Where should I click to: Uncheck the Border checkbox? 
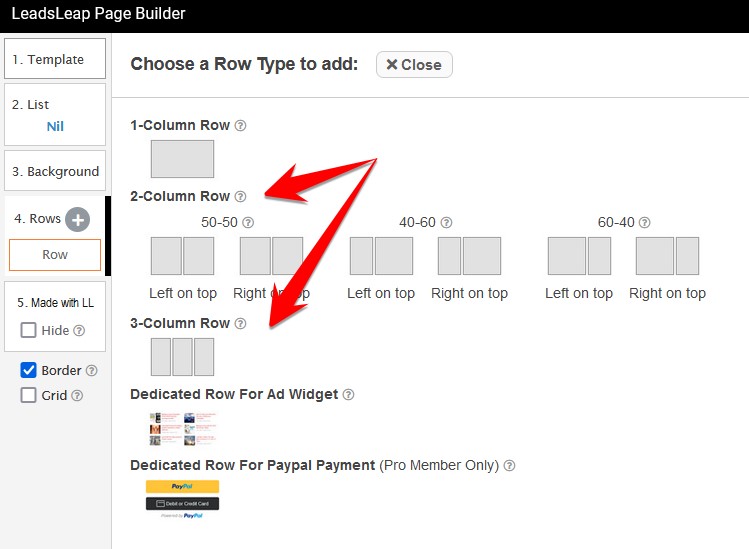29,370
